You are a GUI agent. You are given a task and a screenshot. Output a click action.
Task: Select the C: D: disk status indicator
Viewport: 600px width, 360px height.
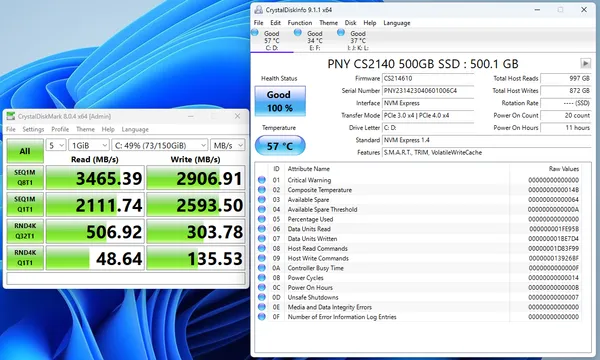272,40
